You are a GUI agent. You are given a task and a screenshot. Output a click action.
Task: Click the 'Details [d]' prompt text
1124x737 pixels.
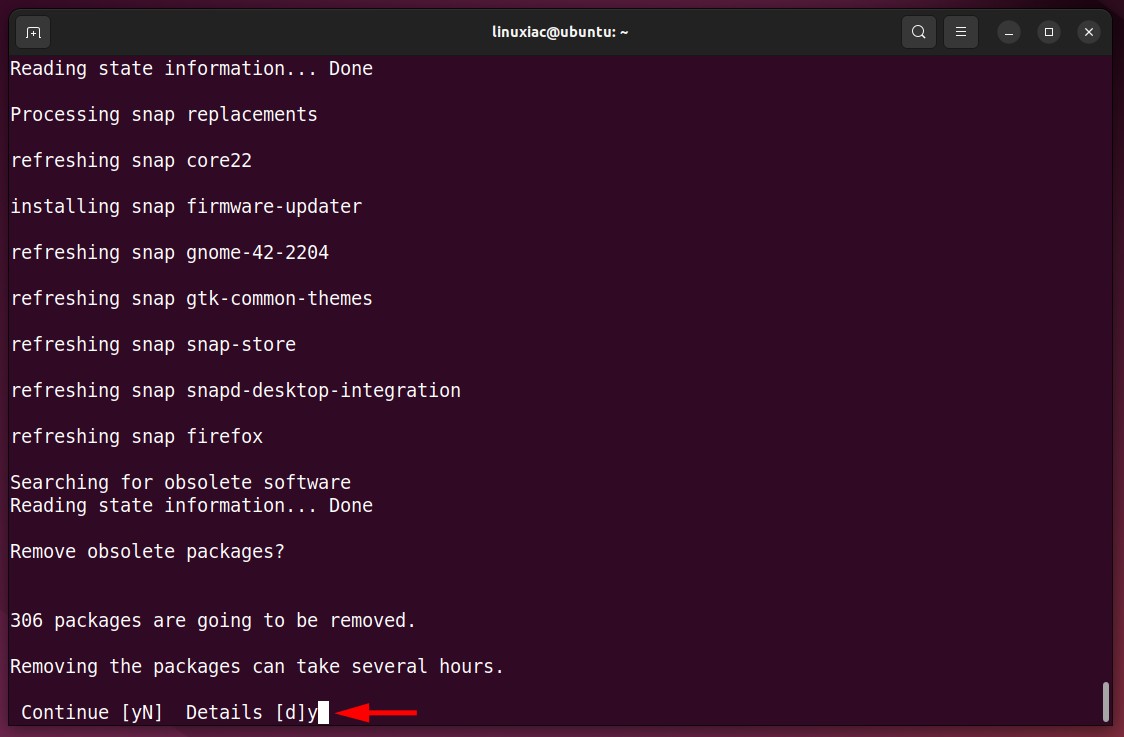click(x=247, y=713)
